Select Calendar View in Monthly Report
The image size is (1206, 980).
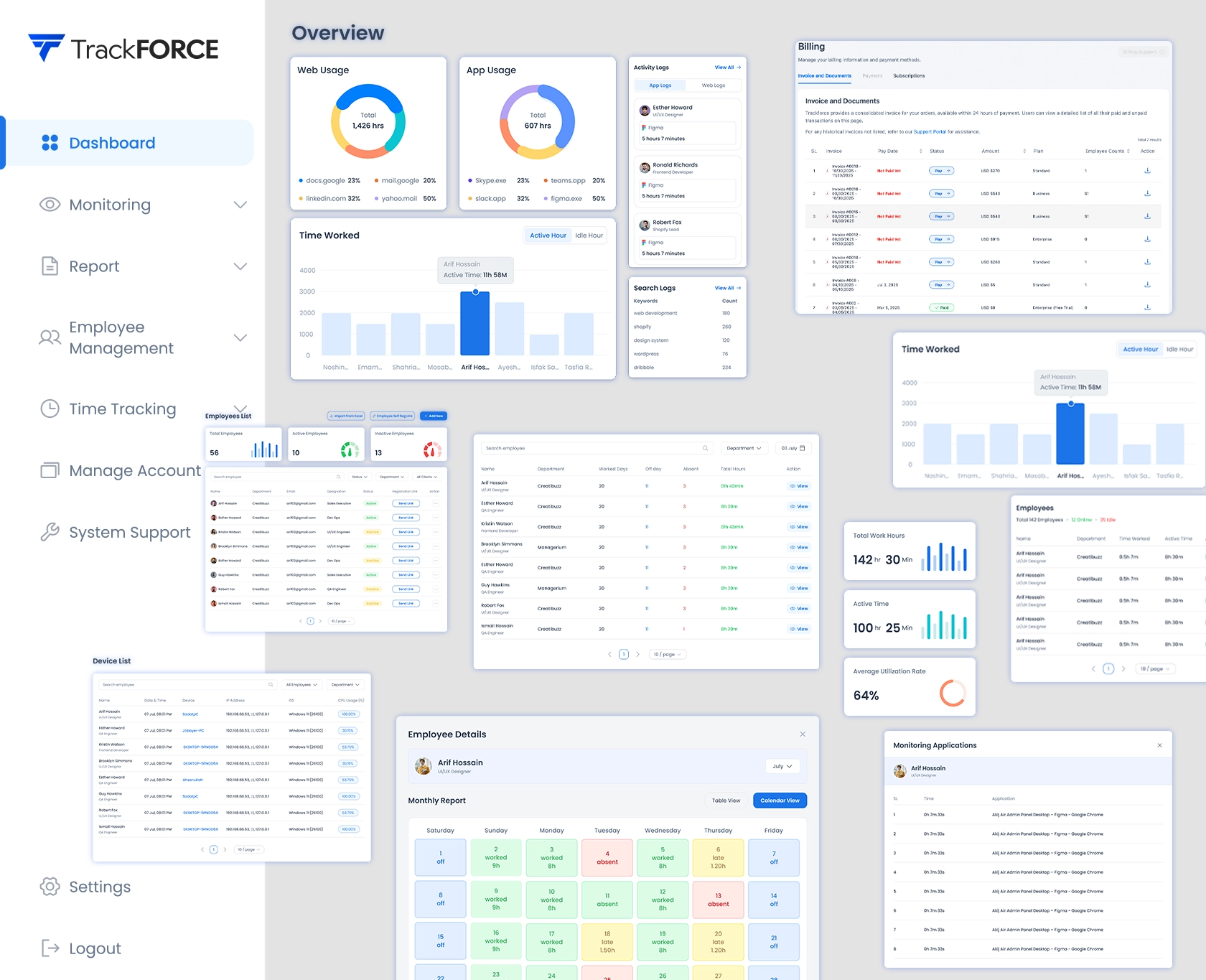pyautogui.click(x=780, y=801)
